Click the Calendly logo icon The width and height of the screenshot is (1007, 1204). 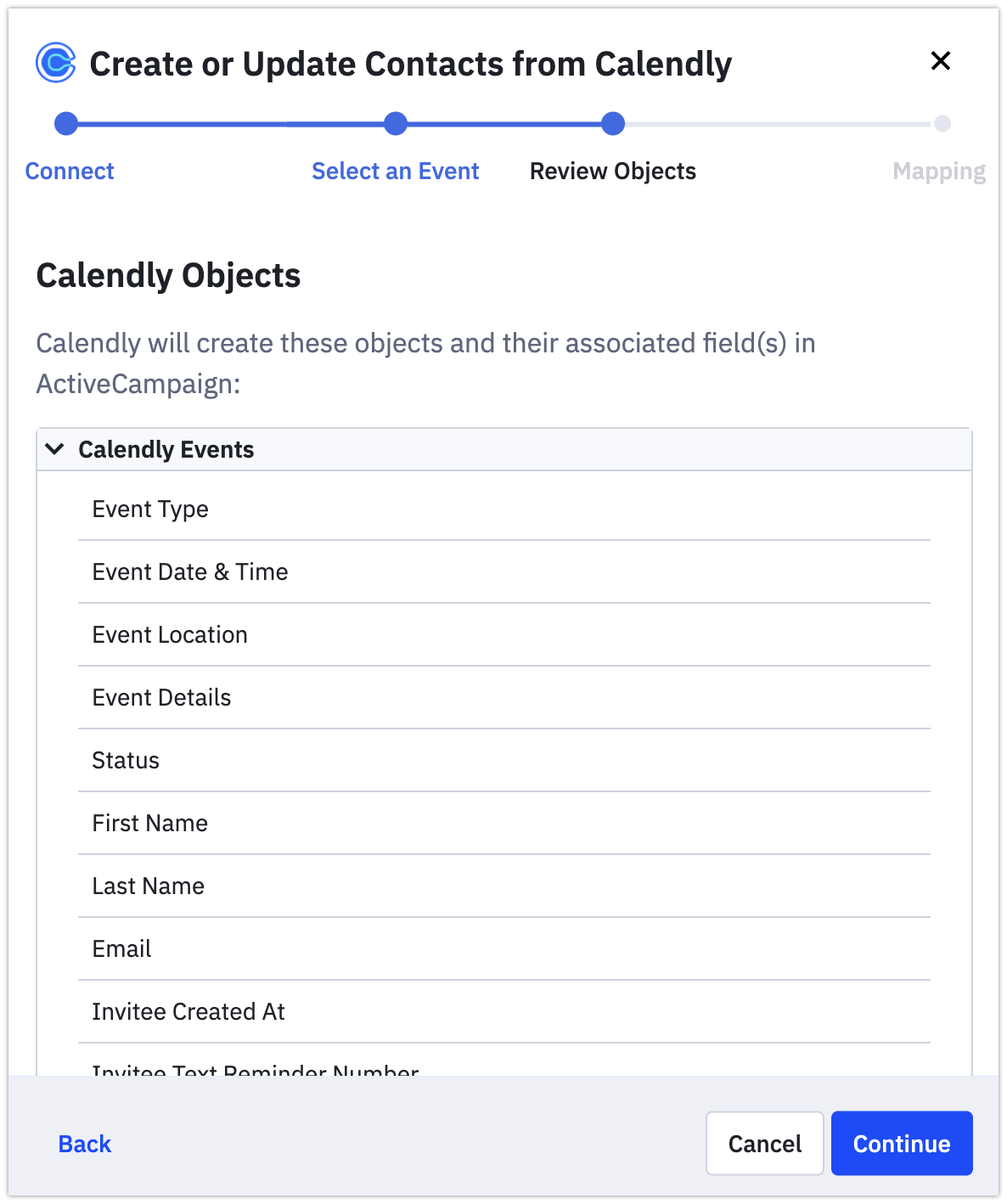pyautogui.click(x=56, y=63)
